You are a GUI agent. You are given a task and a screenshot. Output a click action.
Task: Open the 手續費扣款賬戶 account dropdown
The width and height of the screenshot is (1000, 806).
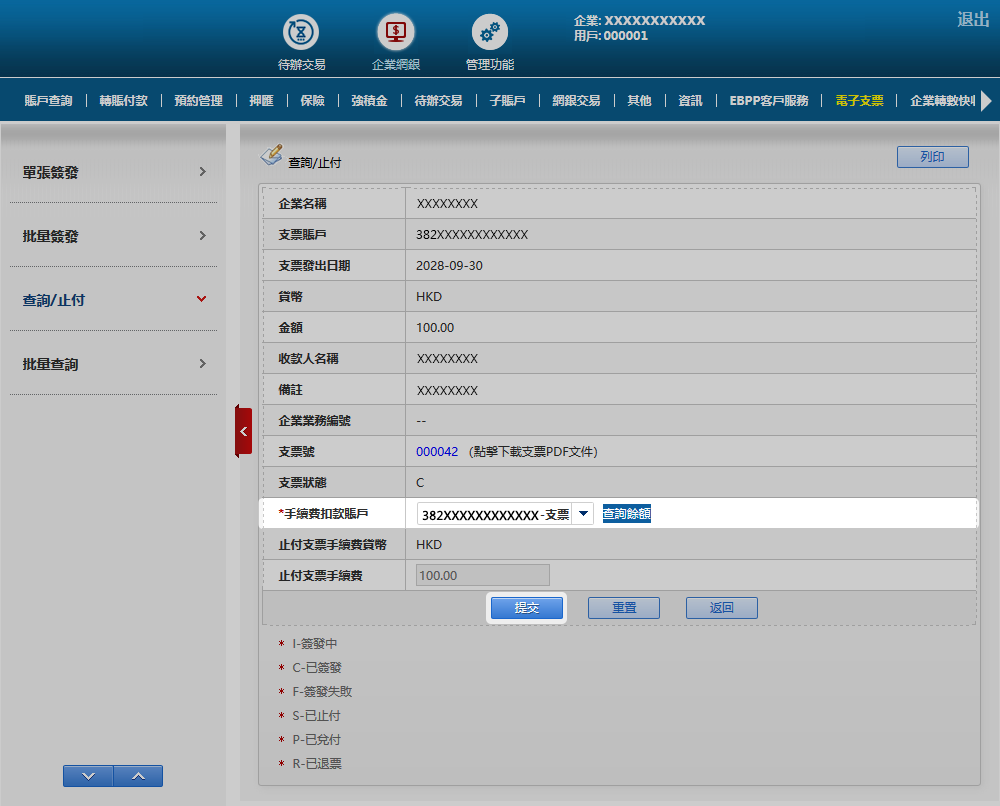coord(584,514)
